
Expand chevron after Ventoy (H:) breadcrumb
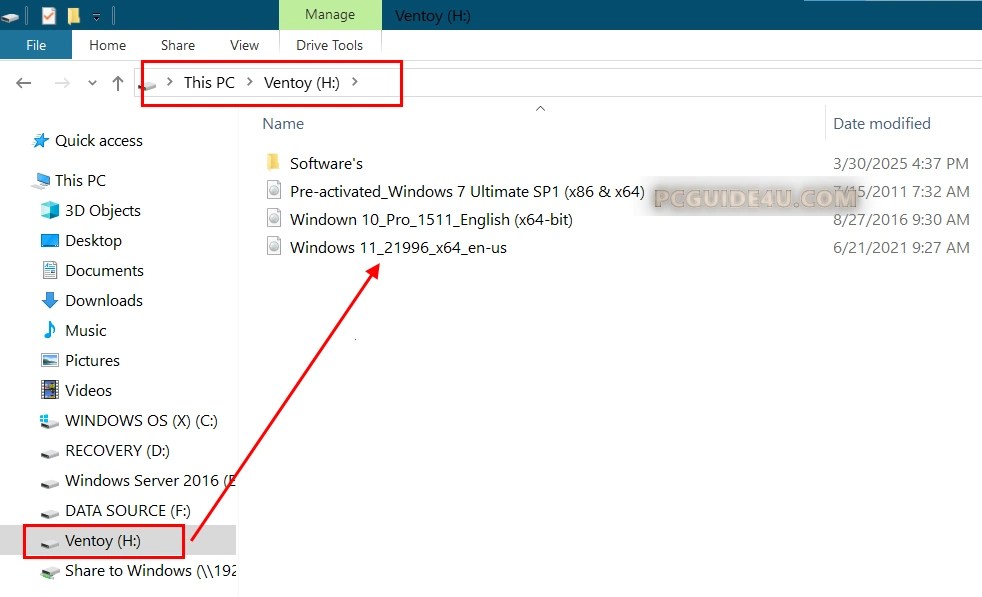click(354, 82)
